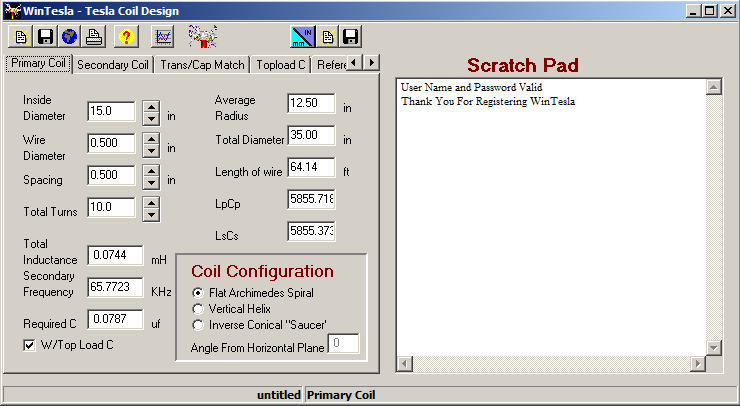The image size is (740, 406).
Task: Close the WinTesla window
Action: click(x=727, y=11)
